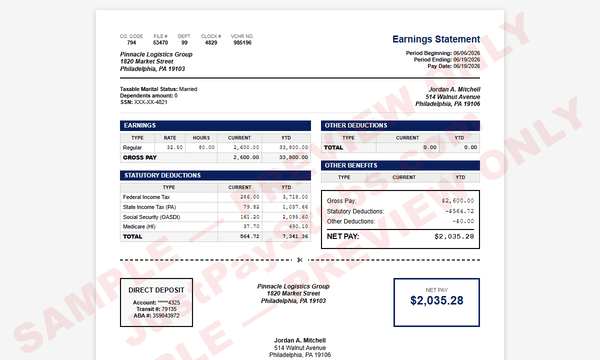The image size is (600, 360).
Task: Click Social Security current 161.20
Action: [x=249, y=217]
